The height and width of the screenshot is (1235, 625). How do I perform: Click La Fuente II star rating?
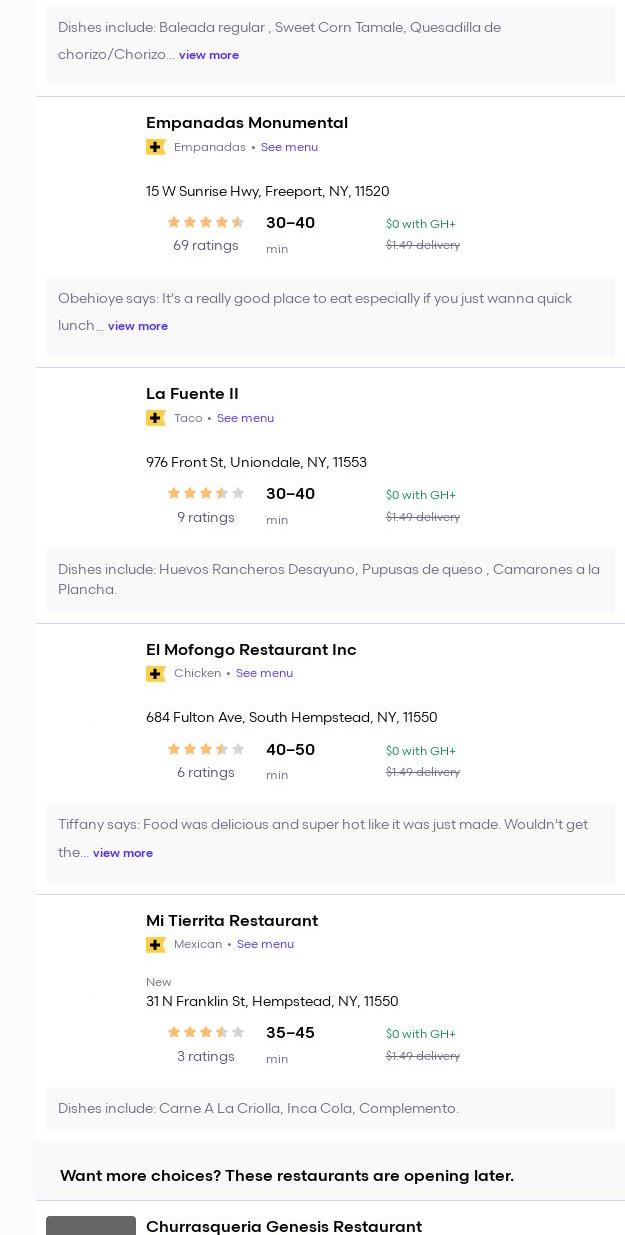[206, 494]
